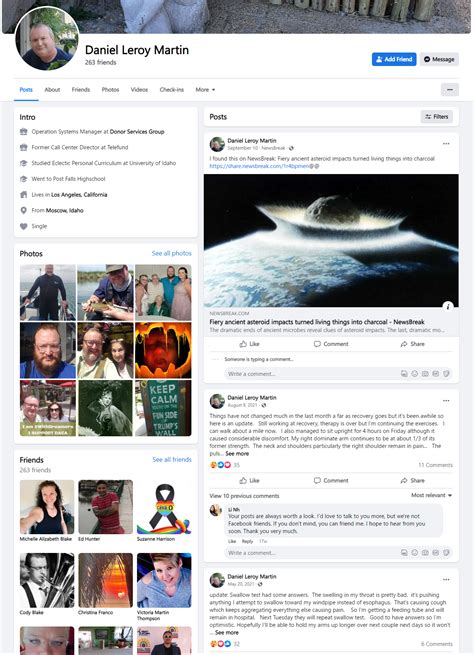Screen dimensions: 474x655
Task: Click sticker icon in second comment box
Action: [x=446, y=552]
